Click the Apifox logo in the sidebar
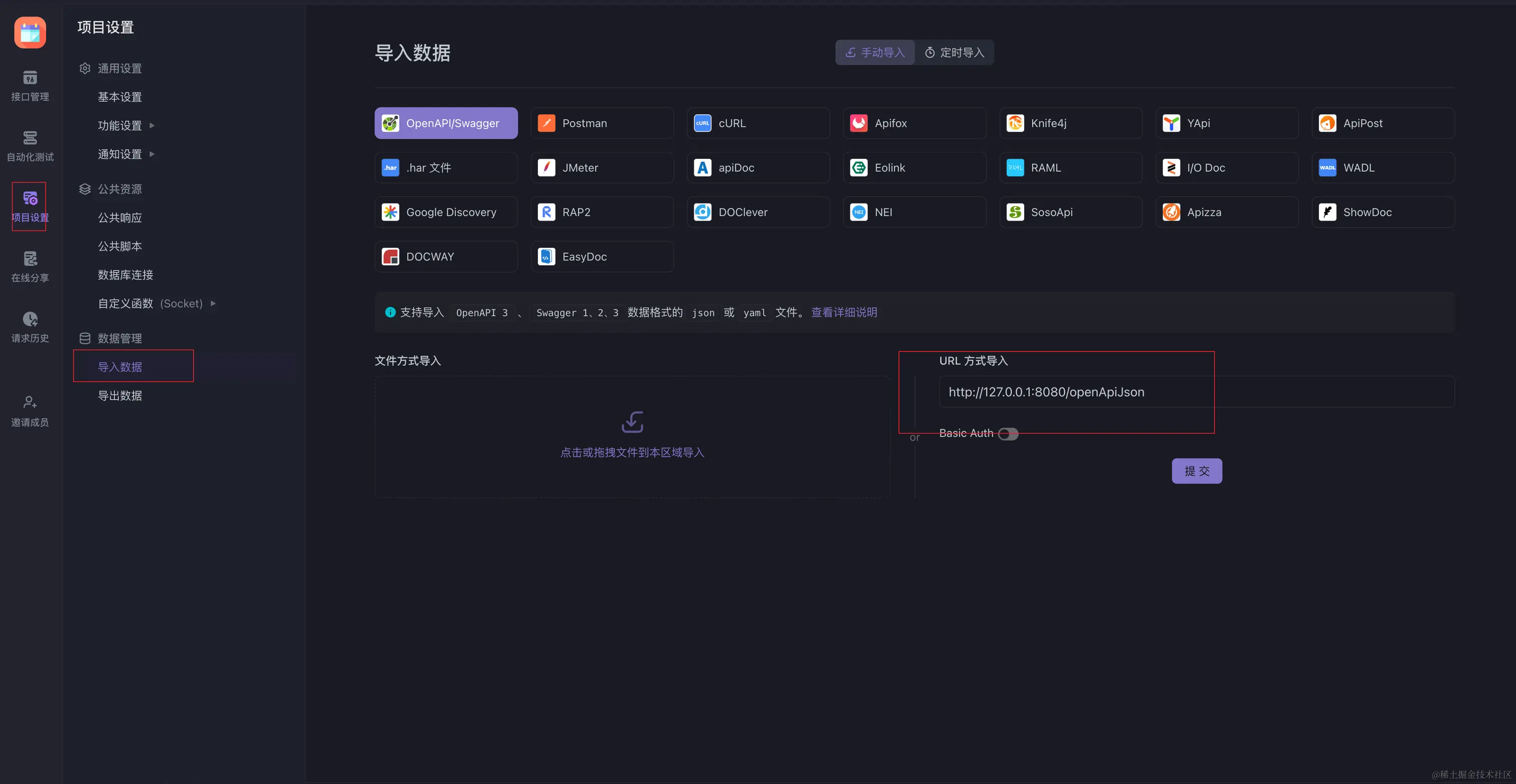The height and width of the screenshot is (784, 1516). (30, 33)
